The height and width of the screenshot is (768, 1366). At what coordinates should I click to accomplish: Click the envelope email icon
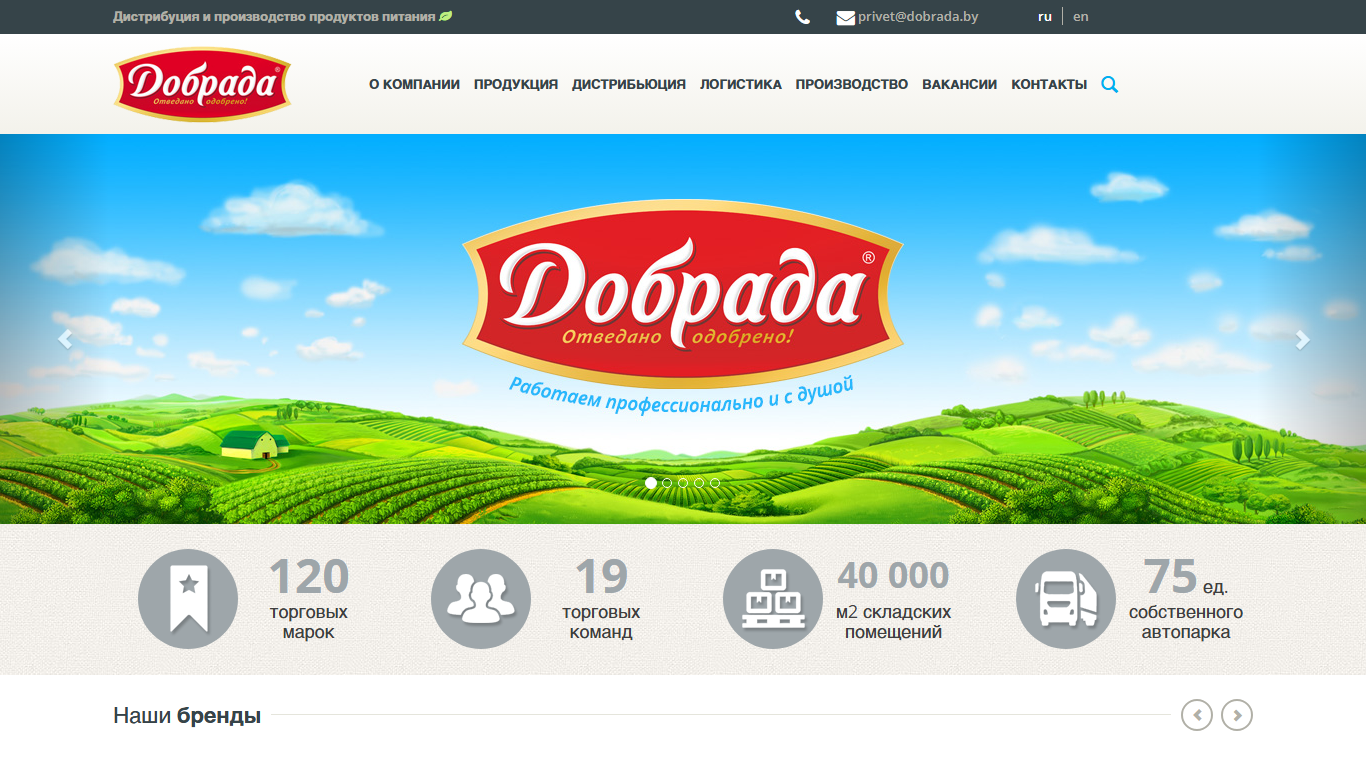click(846, 17)
